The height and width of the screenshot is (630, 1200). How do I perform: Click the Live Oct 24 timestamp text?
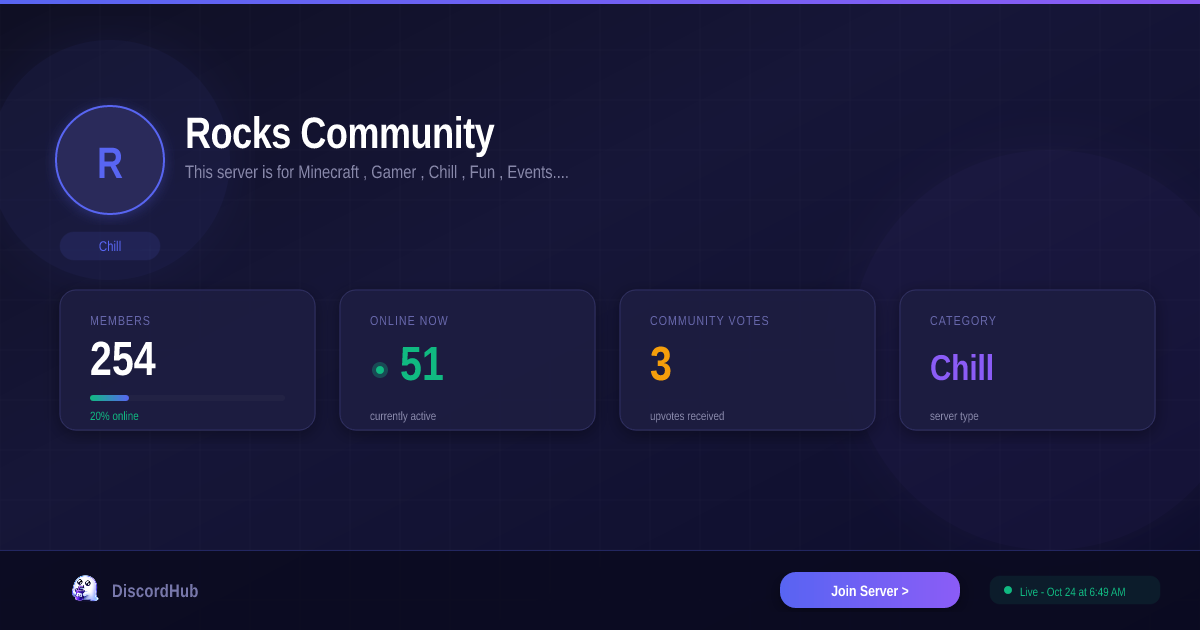1072,592
